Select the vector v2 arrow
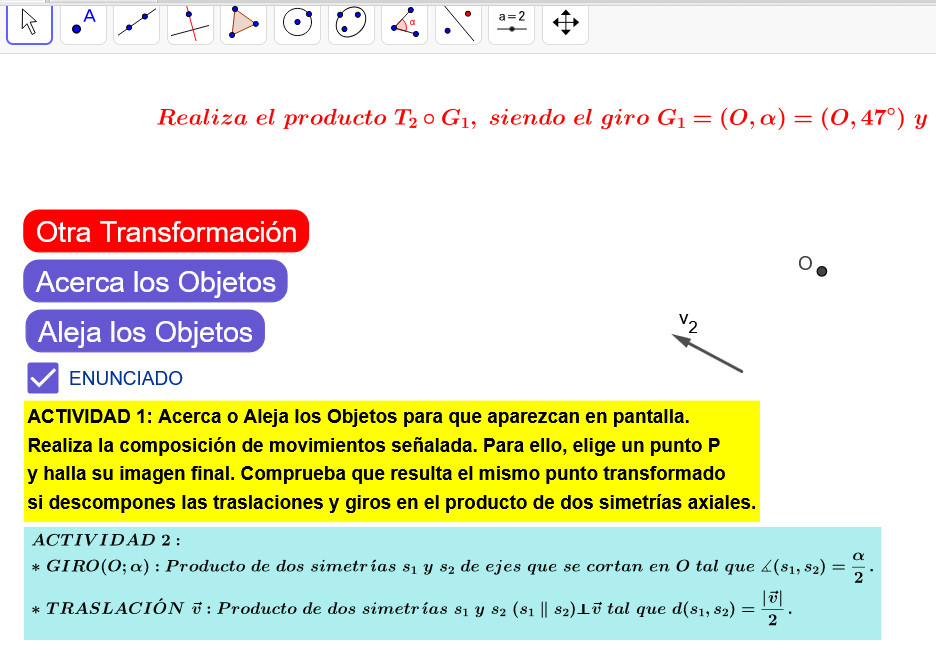The width and height of the screenshot is (936, 670). pos(708,354)
